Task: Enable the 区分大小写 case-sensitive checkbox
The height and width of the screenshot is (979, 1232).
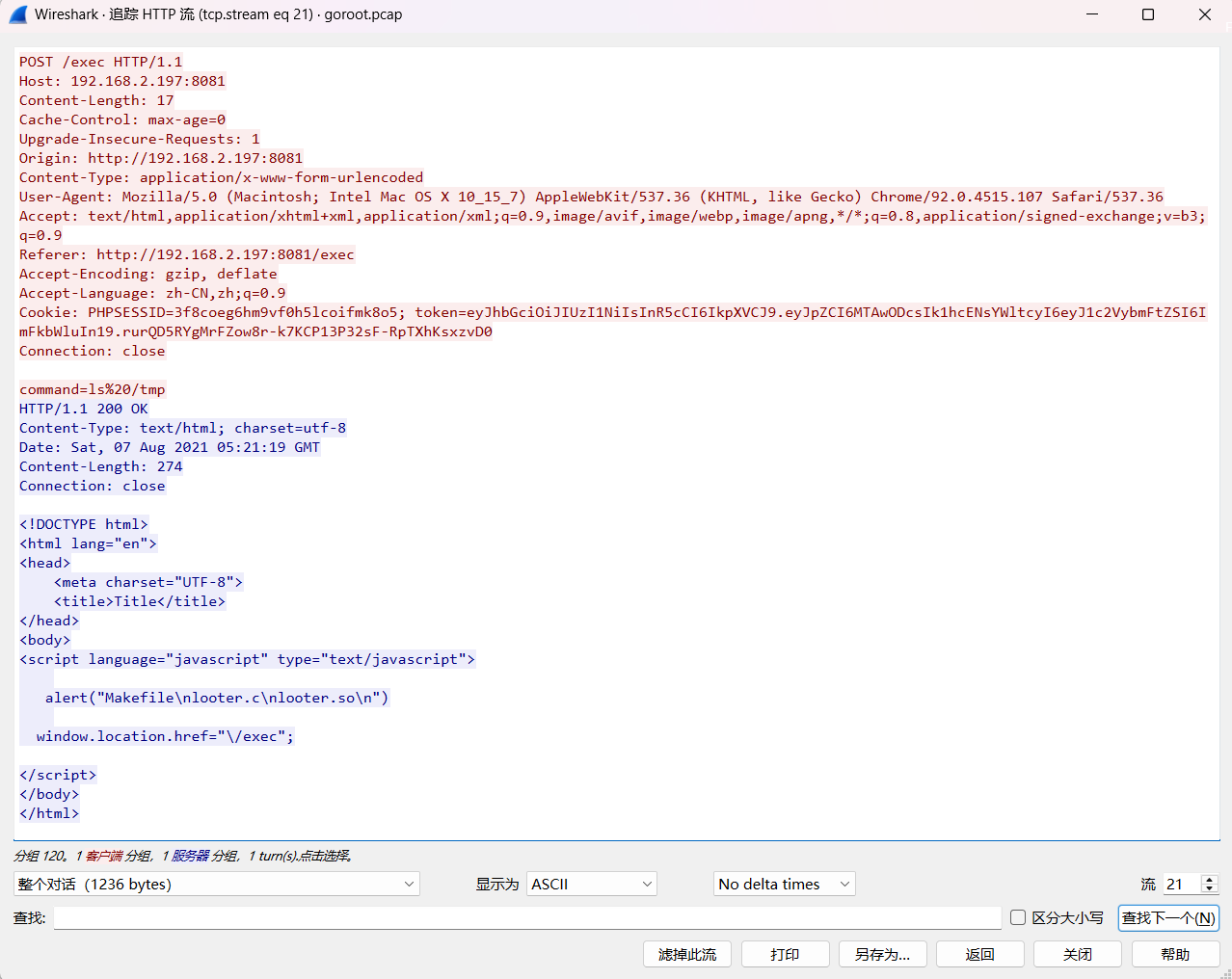Action: pyautogui.click(x=1018, y=917)
